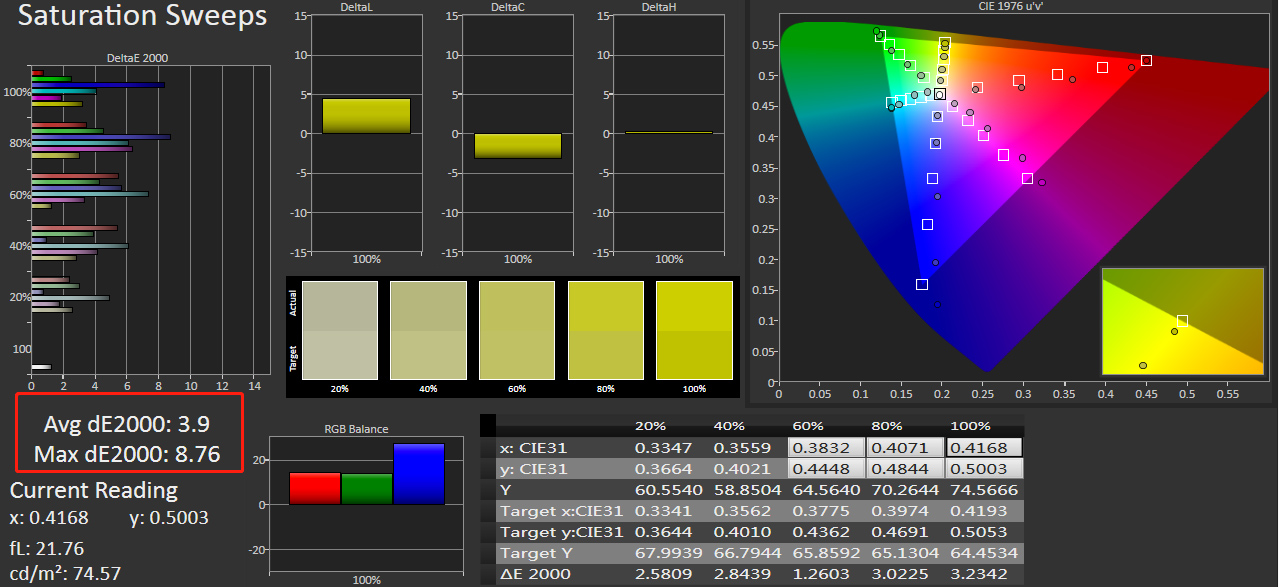Image resolution: width=1279 pixels, height=587 pixels.
Task: Click the red bar in RGB Balance
Action: tap(315, 488)
